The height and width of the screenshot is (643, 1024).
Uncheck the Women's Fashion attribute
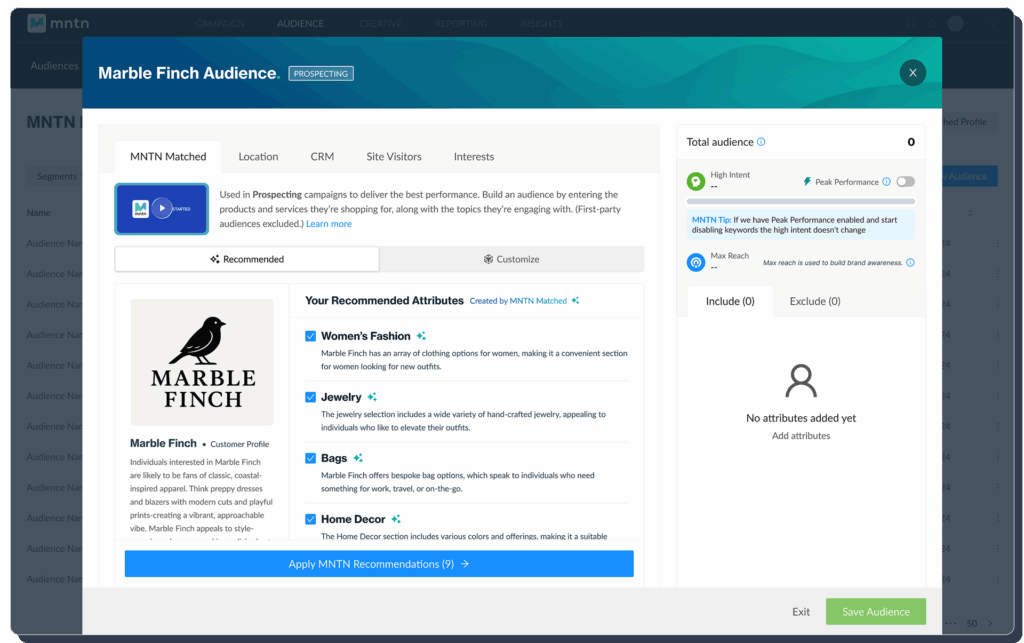[x=312, y=335]
